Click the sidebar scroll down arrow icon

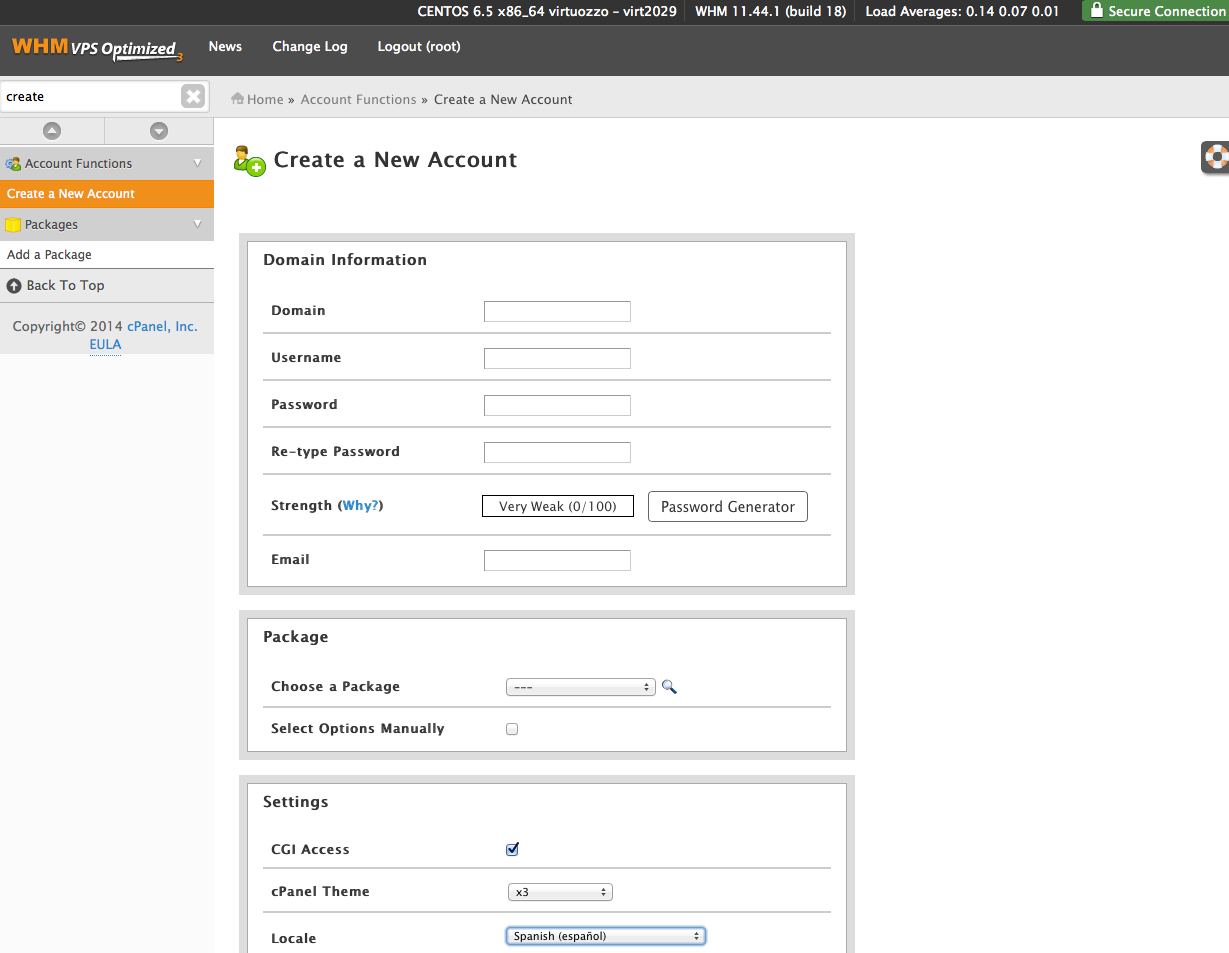pyautogui.click(x=159, y=131)
